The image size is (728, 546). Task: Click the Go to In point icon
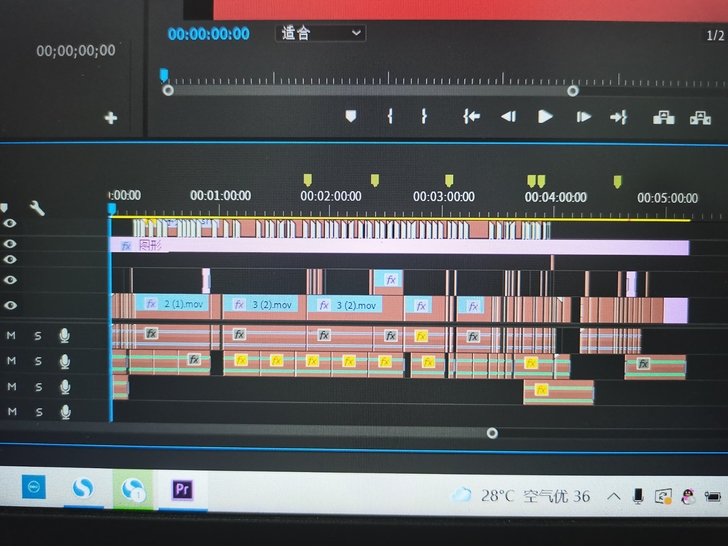(471, 117)
